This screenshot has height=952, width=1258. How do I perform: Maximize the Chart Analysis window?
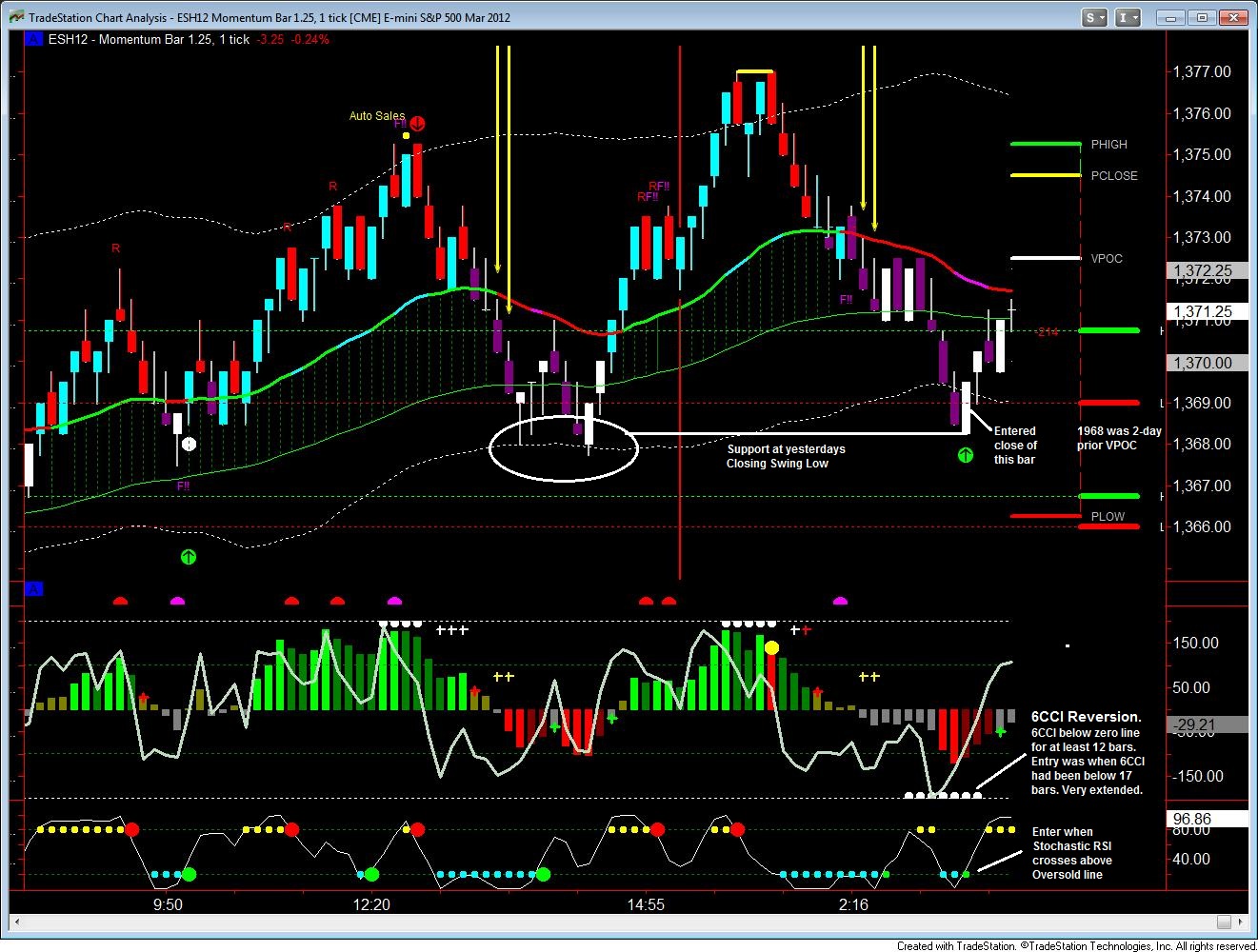pyautogui.click(x=1203, y=17)
